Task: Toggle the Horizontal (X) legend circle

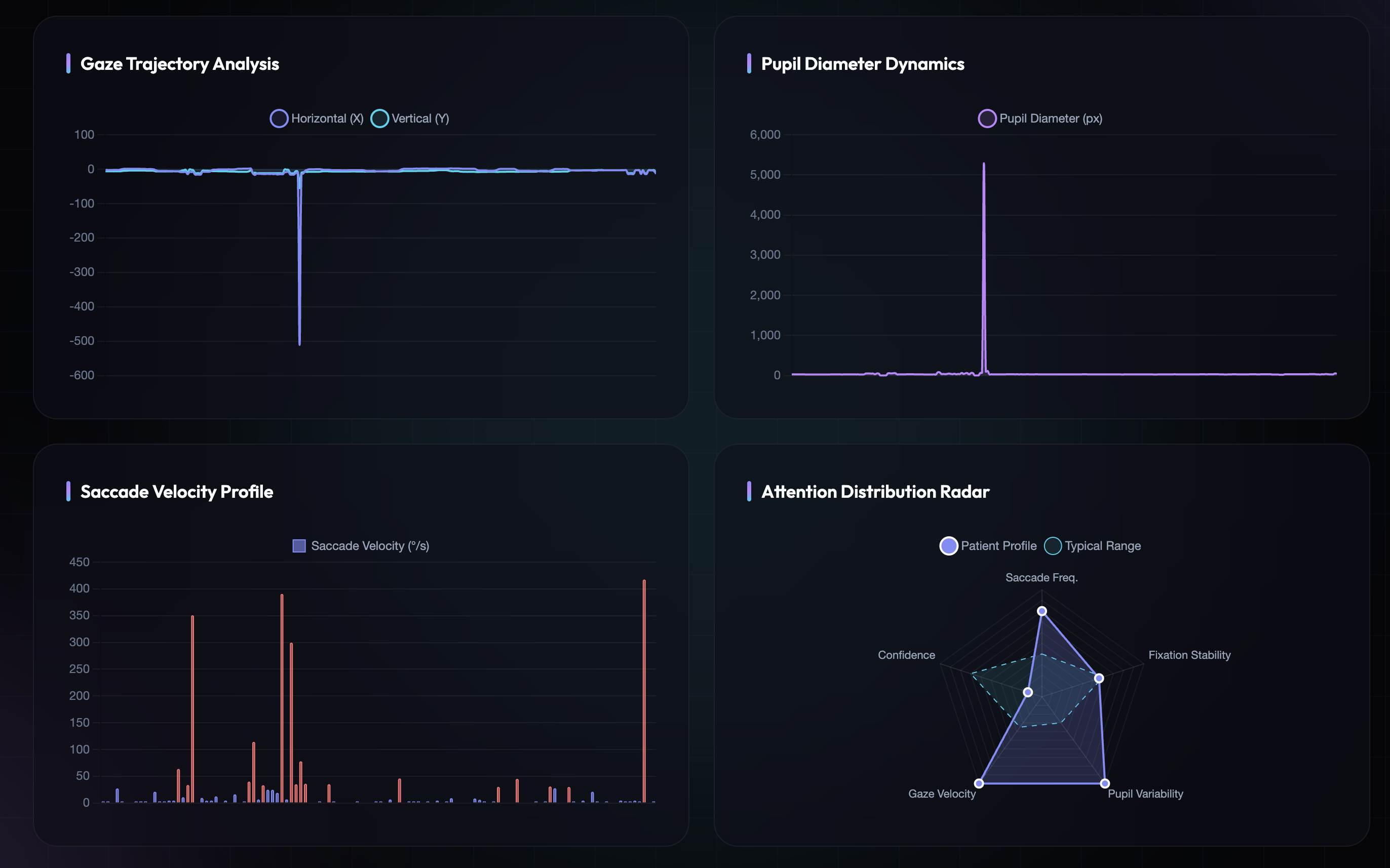Action: coord(279,119)
